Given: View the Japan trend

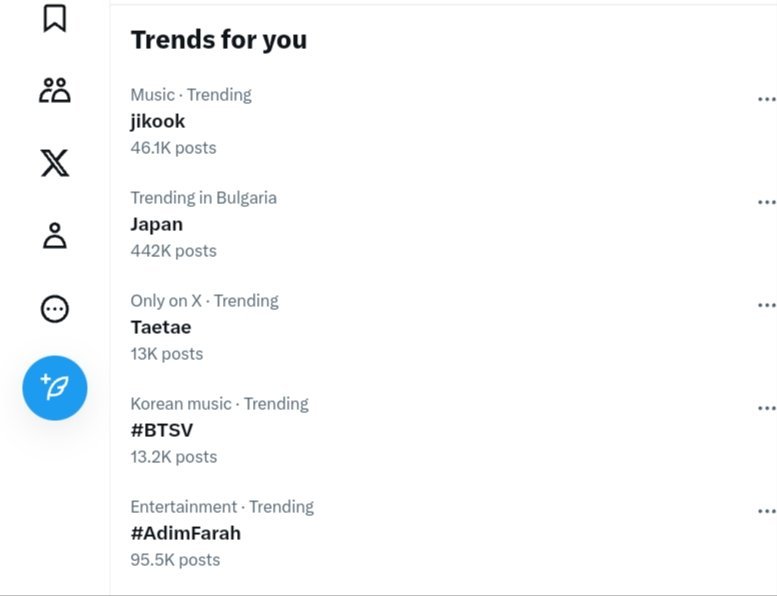Looking at the screenshot, I should 157,224.
